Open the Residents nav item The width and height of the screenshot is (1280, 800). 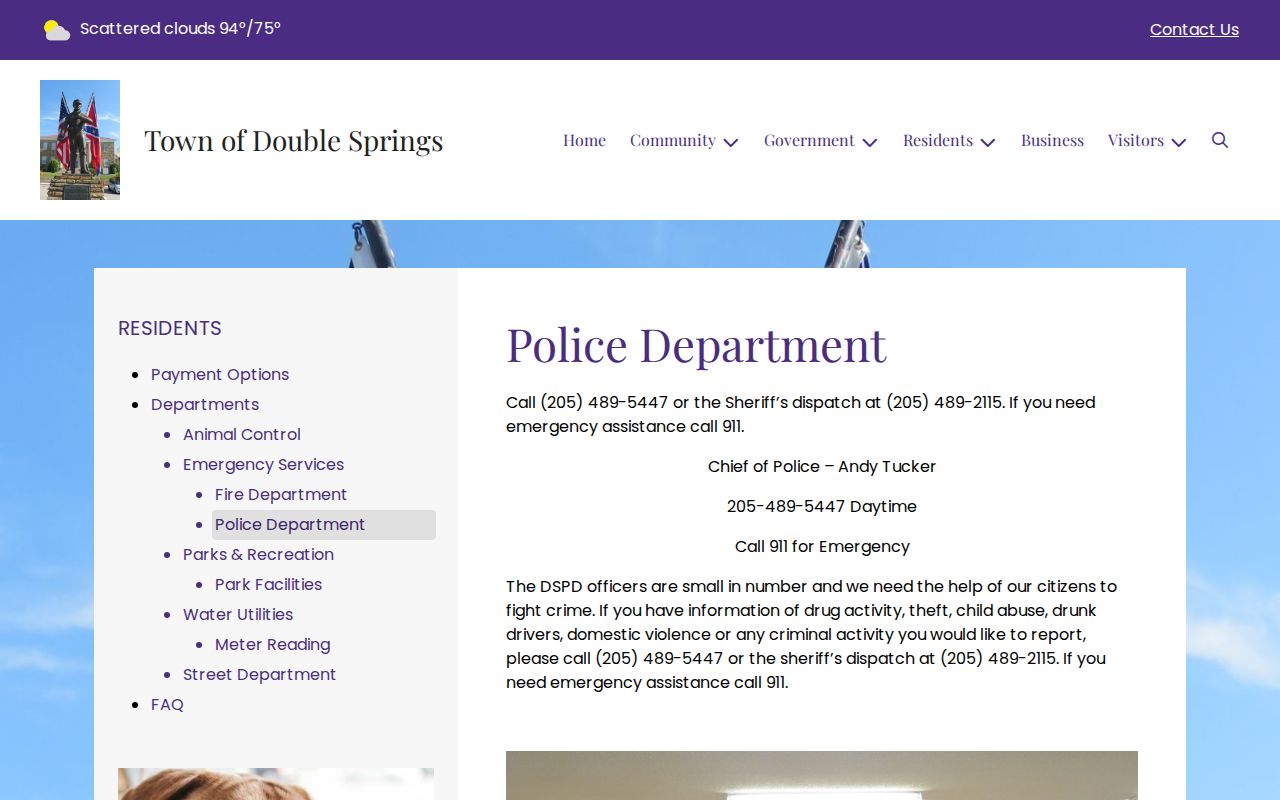pyautogui.click(x=938, y=140)
